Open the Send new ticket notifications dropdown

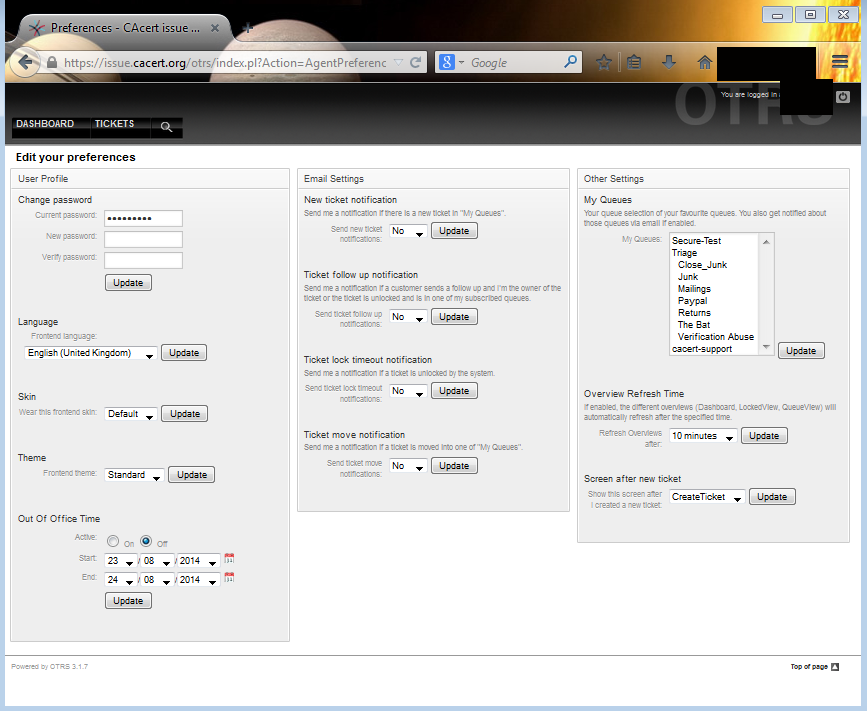click(408, 231)
